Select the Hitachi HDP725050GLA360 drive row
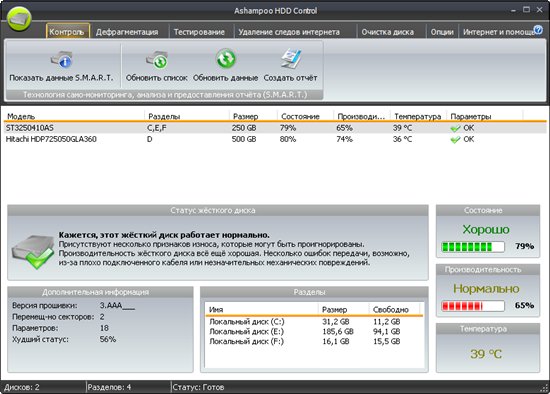Image resolution: width=550 pixels, height=394 pixels. click(274, 139)
